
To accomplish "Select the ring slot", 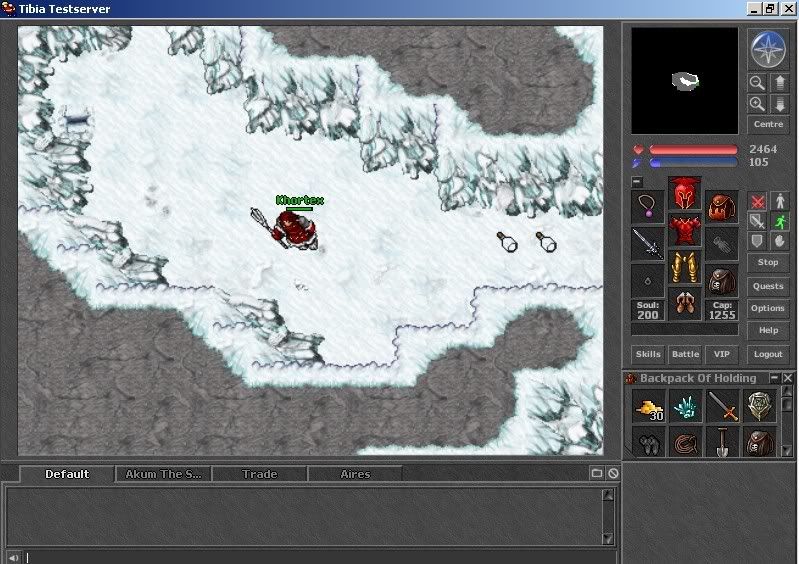I will tap(648, 280).
